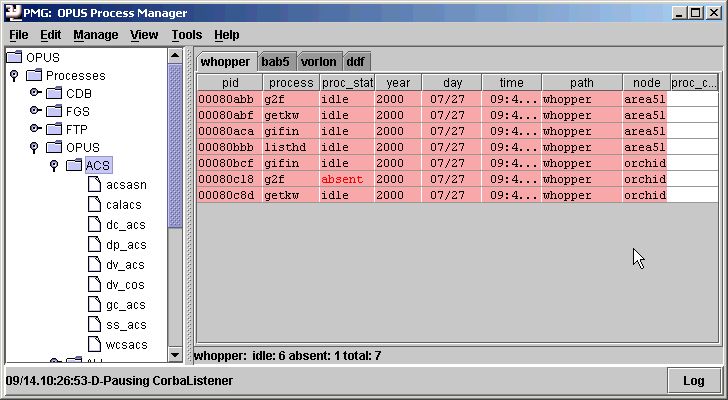Open the Manage menu
The image size is (728, 400).
[95, 35]
